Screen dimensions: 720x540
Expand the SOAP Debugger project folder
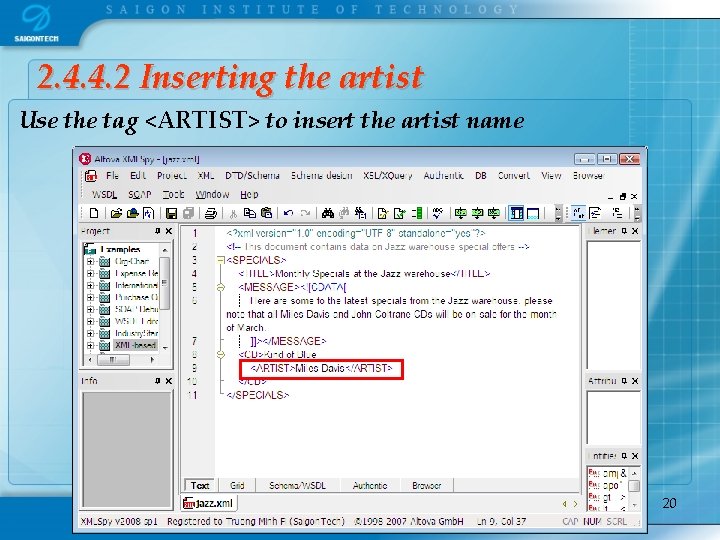point(90,309)
